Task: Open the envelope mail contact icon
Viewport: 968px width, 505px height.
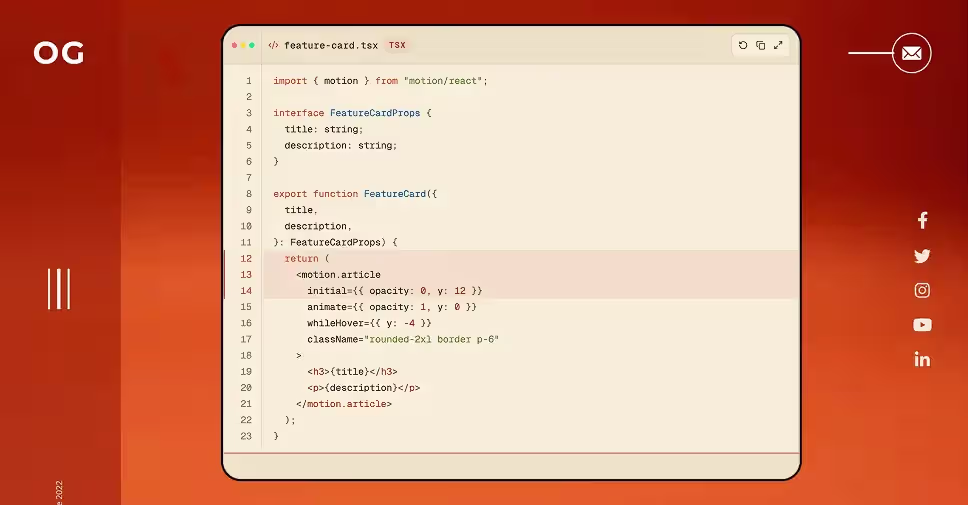Action: [x=912, y=53]
